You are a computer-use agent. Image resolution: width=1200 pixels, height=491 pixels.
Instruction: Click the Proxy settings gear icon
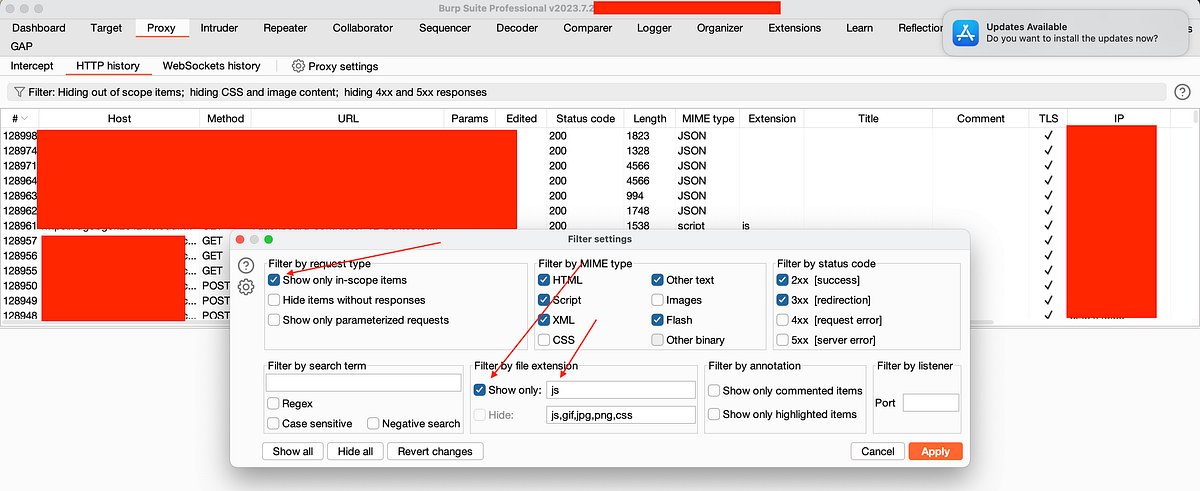coord(298,66)
